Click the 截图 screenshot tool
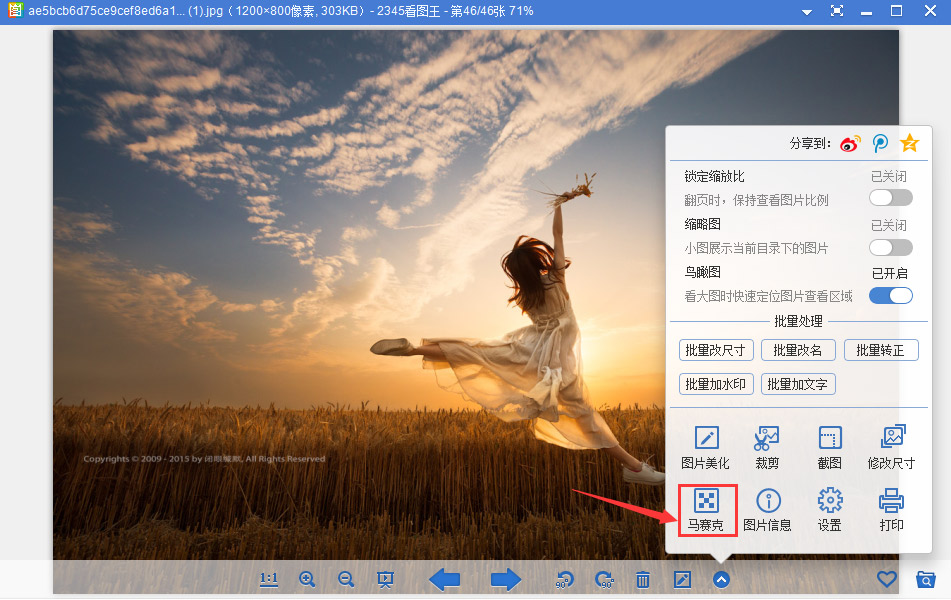Screen dimensions: 951x600 pyautogui.click(x=829, y=446)
